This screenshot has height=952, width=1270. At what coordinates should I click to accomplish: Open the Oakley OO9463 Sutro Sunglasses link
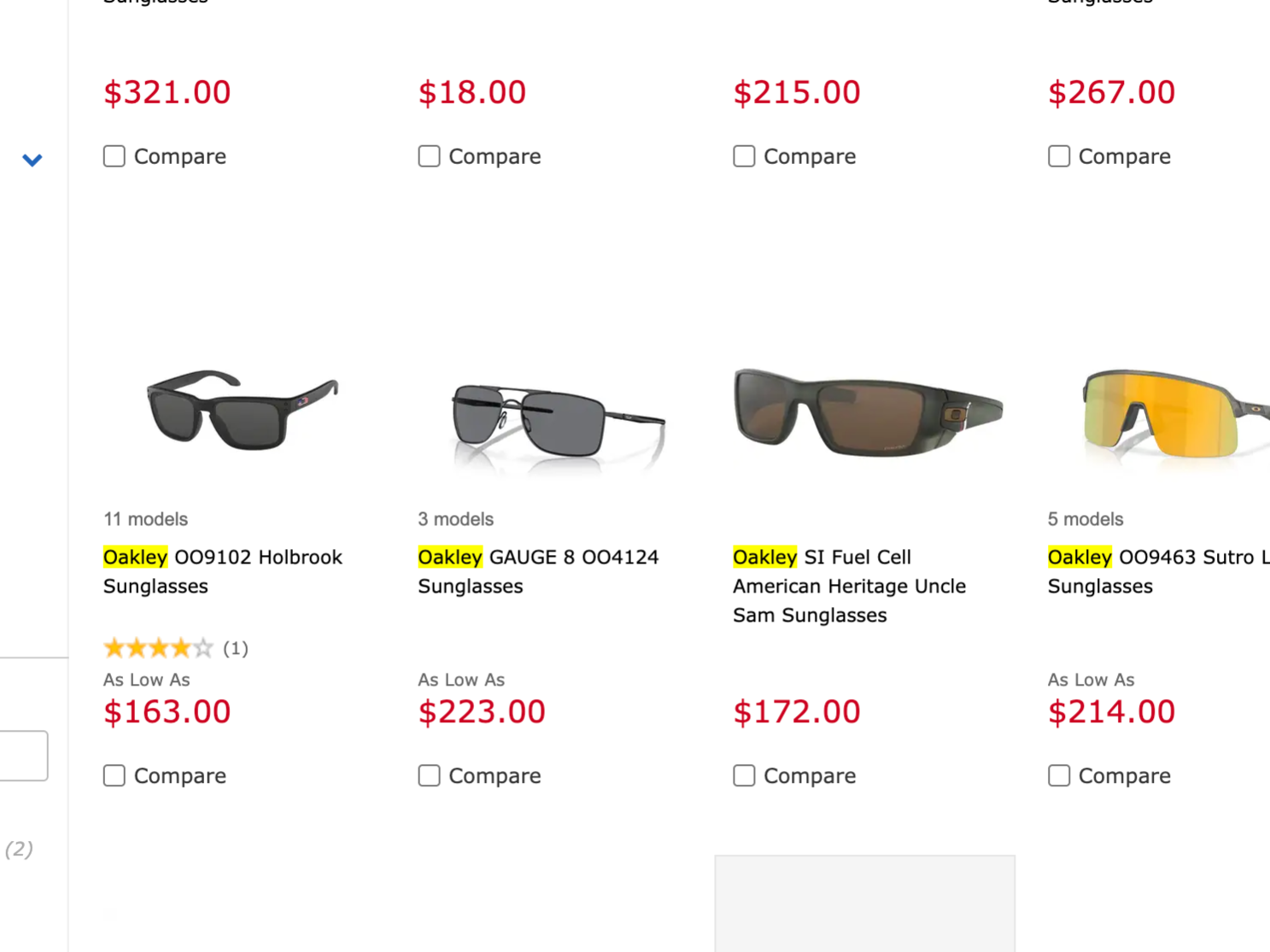click(1159, 571)
